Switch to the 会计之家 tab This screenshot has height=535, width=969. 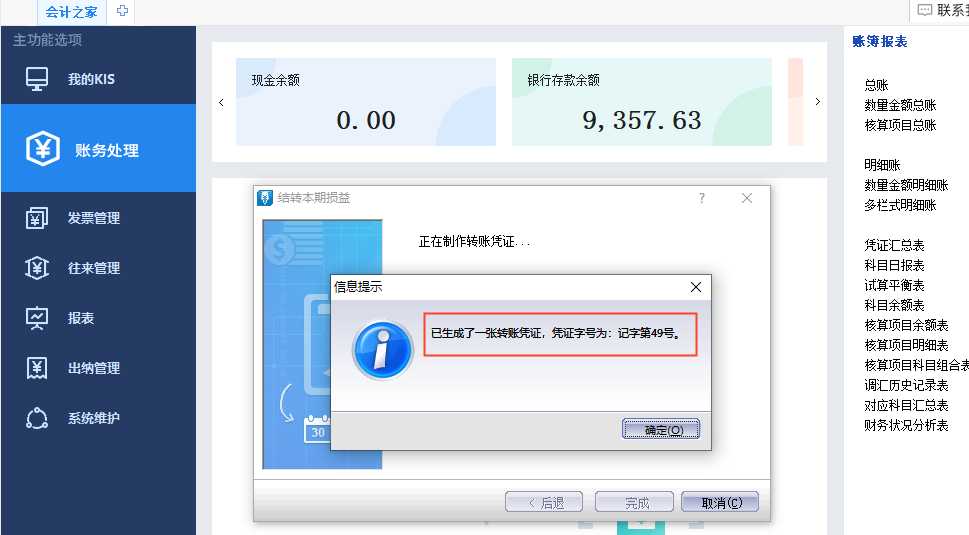(72, 12)
